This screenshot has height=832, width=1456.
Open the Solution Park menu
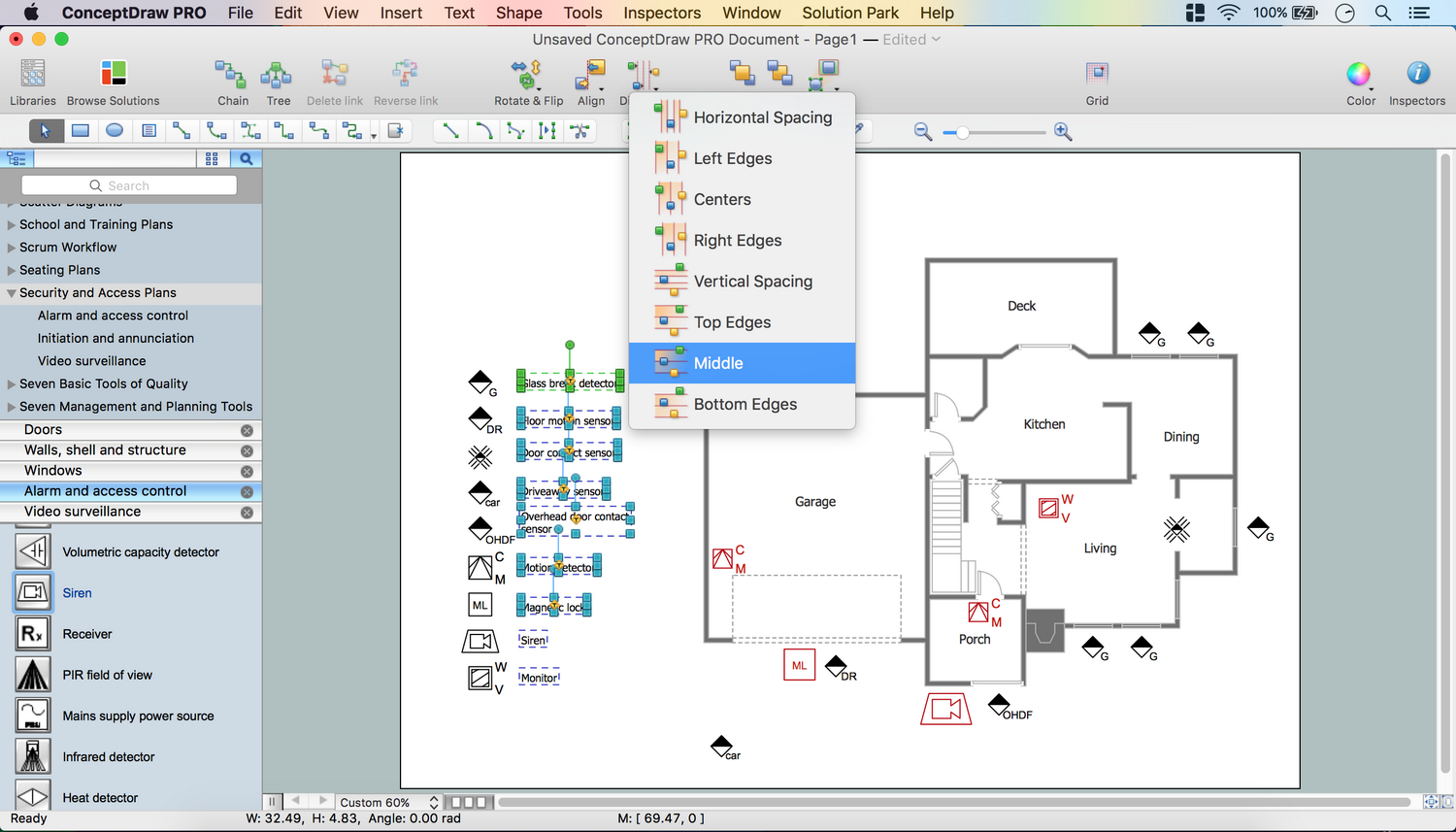coord(849,13)
